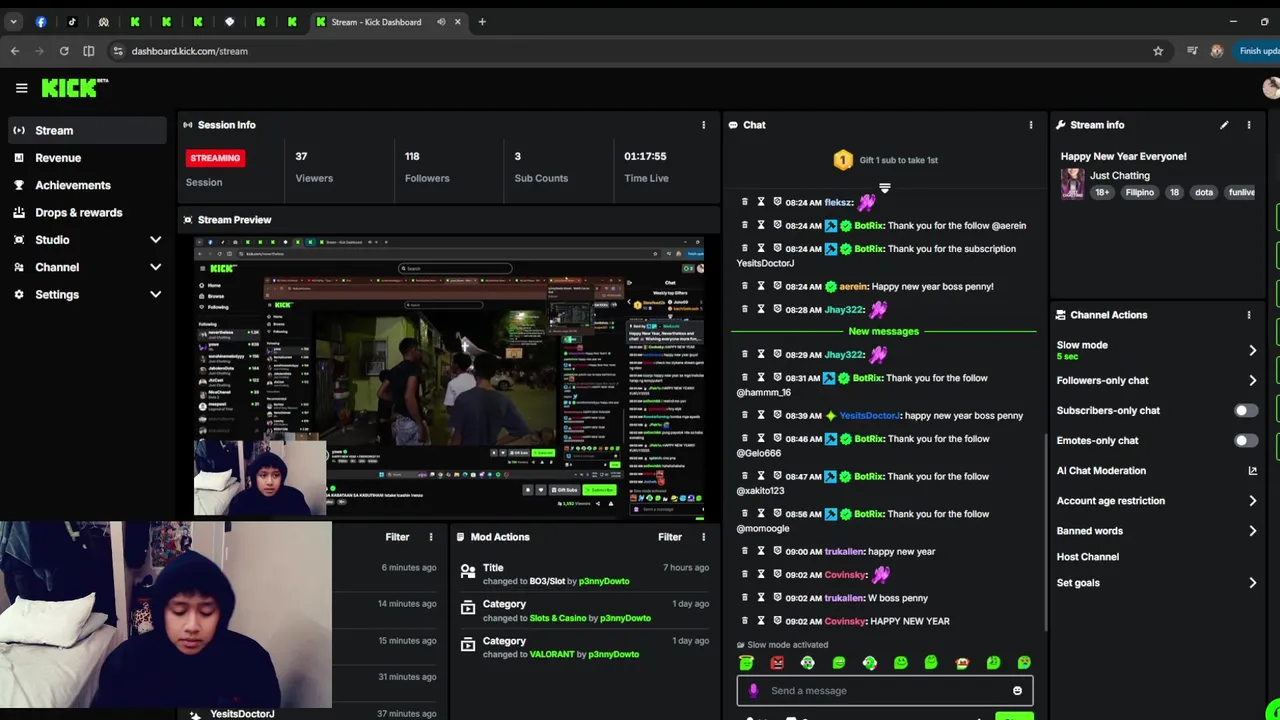Open more options beside left Filter button
Screen dimensions: 1280x720
tap(431, 537)
